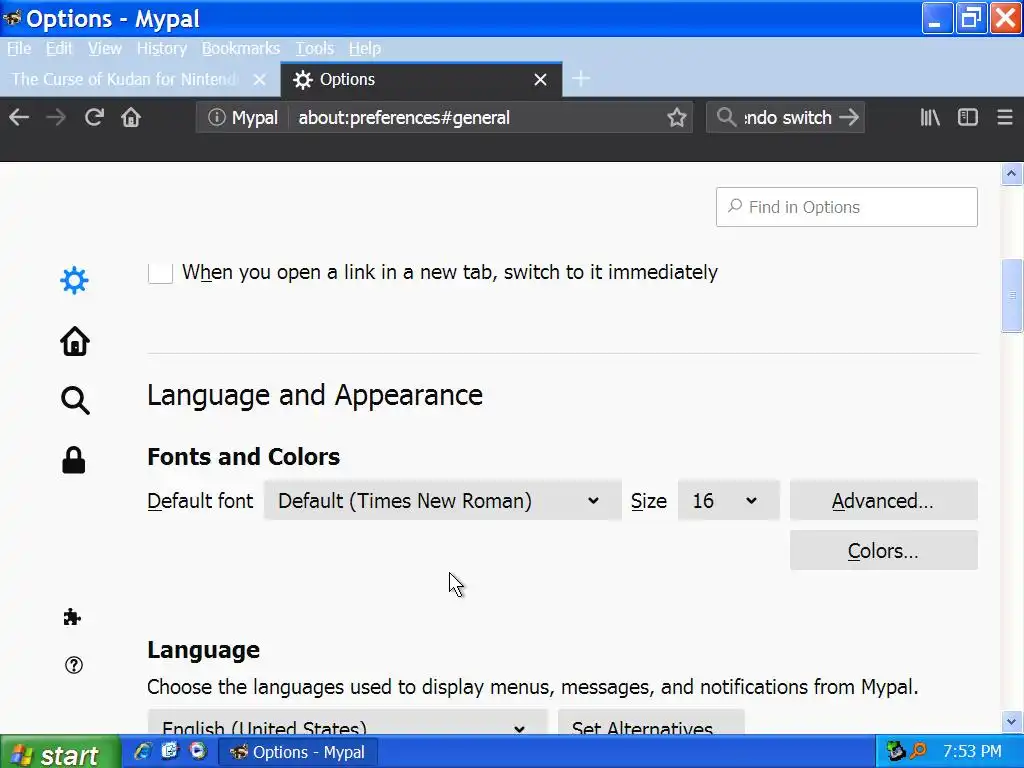Close the Curse of Kudan tab
Screen dimensions: 1024x768
coord(259,80)
